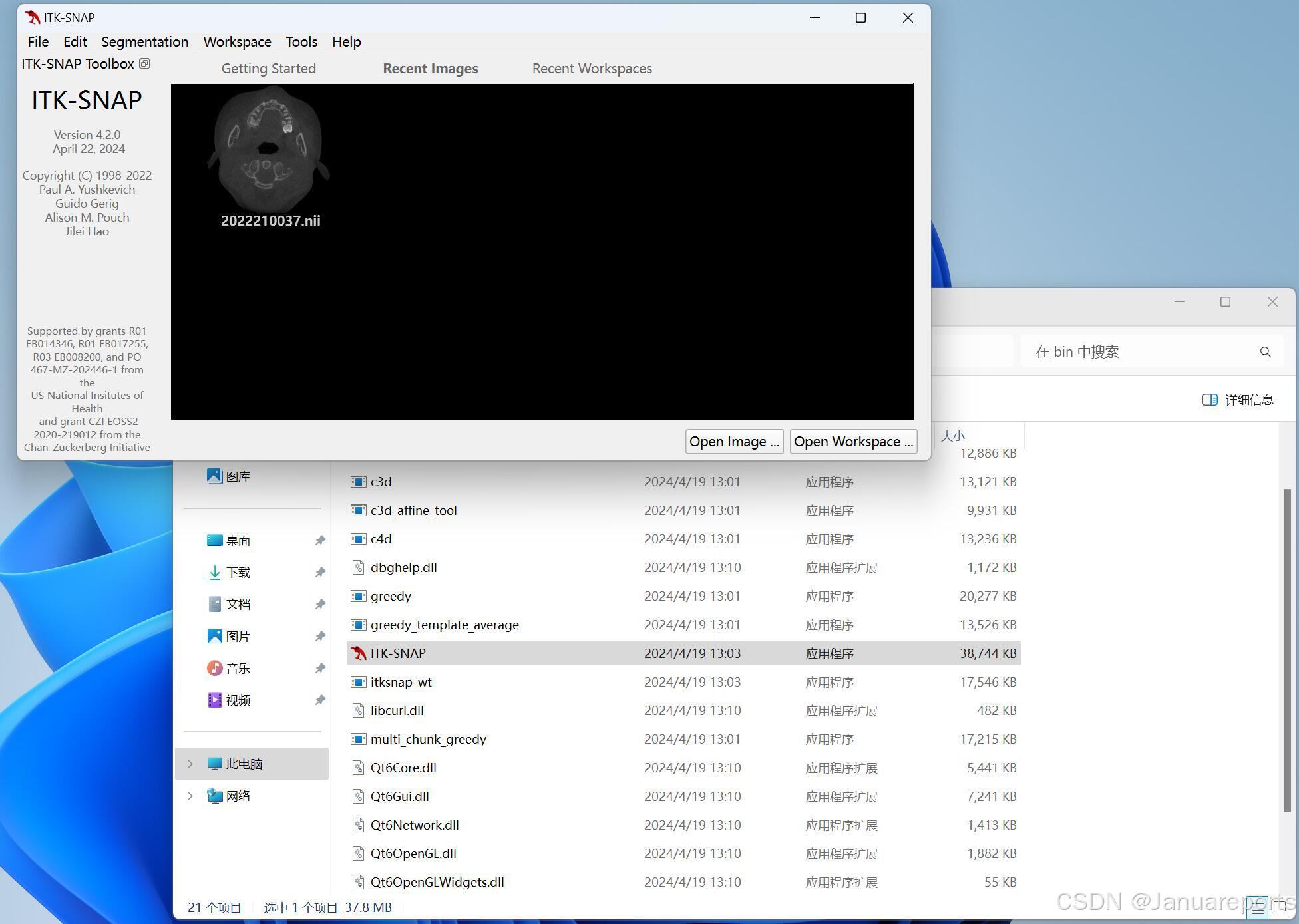Open the Downloads (下载) quick access folder
Screen dimensions: 1299x924
pyautogui.click(x=238, y=572)
